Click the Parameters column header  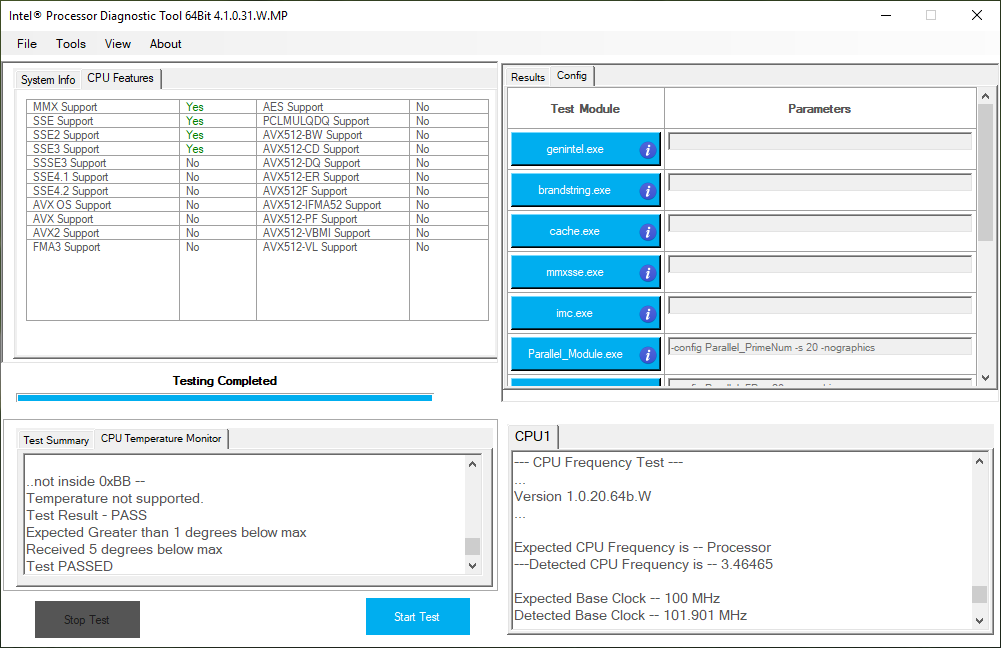coord(820,109)
